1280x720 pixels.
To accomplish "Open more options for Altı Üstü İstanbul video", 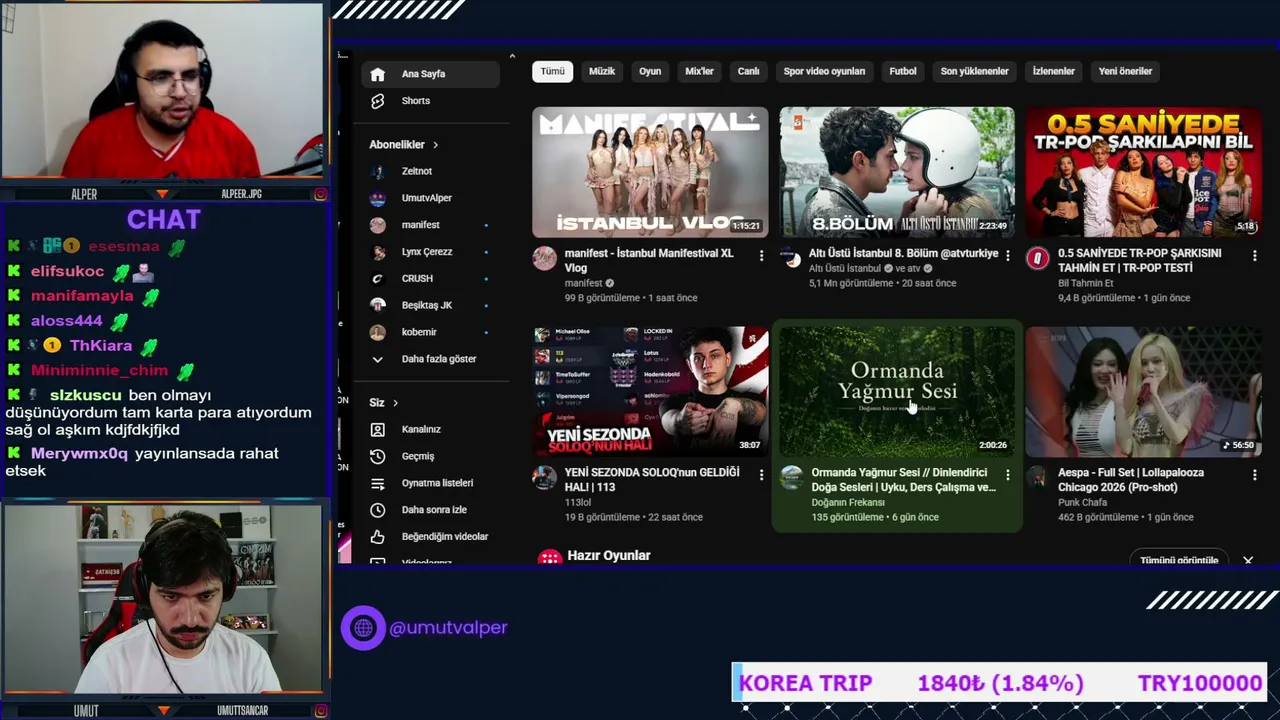I will pyautogui.click(x=1008, y=256).
